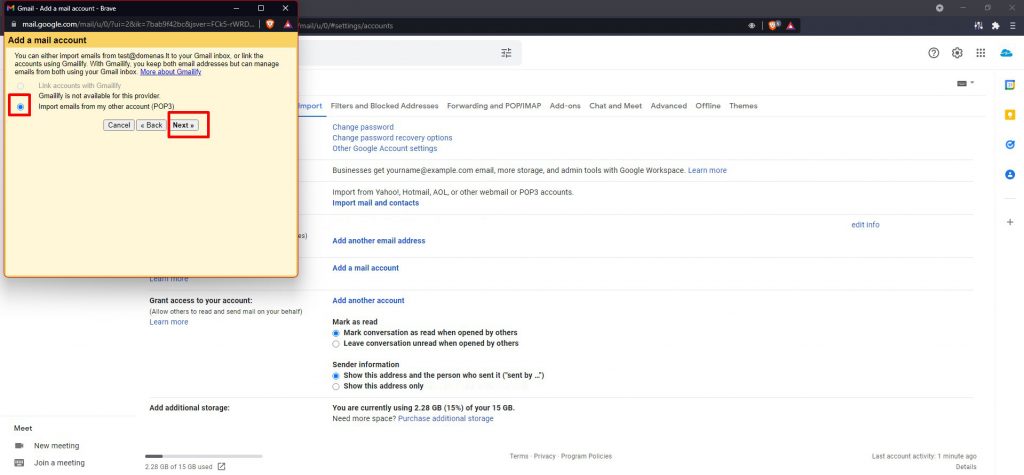This screenshot has height=475, width=1024.
Task: Open the Brave hamburger menu
Action: point(1012,25)
